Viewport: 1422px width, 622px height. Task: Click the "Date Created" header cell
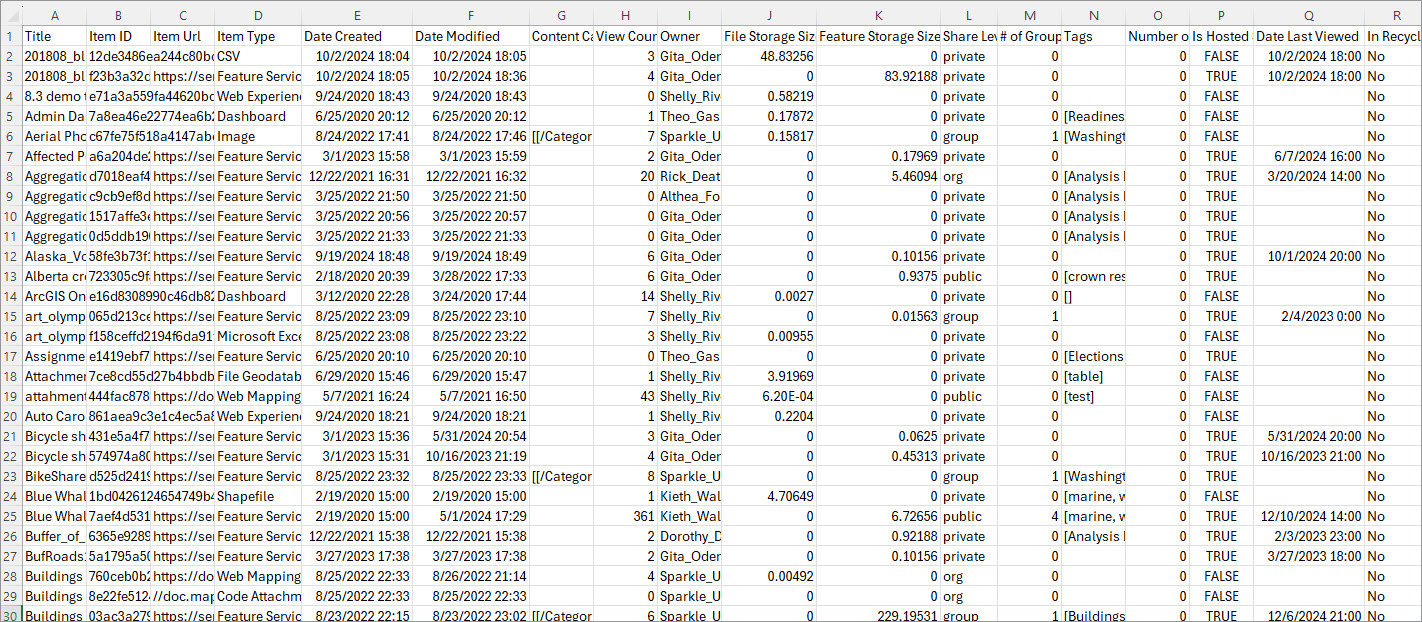[x=356, y=36]
